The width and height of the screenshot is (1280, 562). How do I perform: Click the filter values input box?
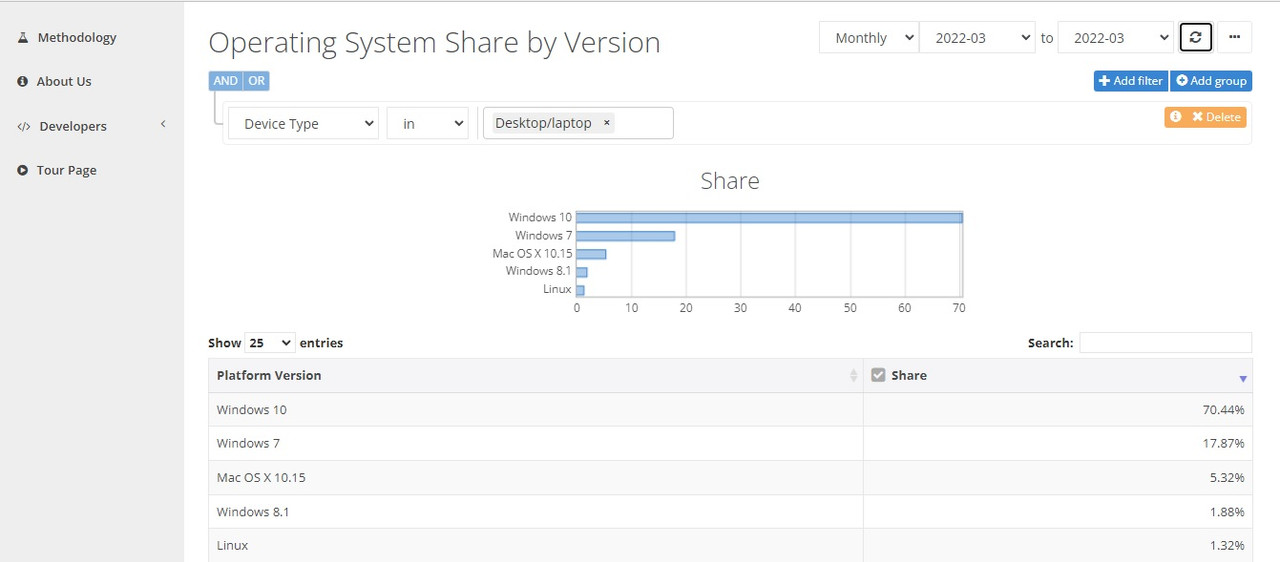[x=578, y=123]
